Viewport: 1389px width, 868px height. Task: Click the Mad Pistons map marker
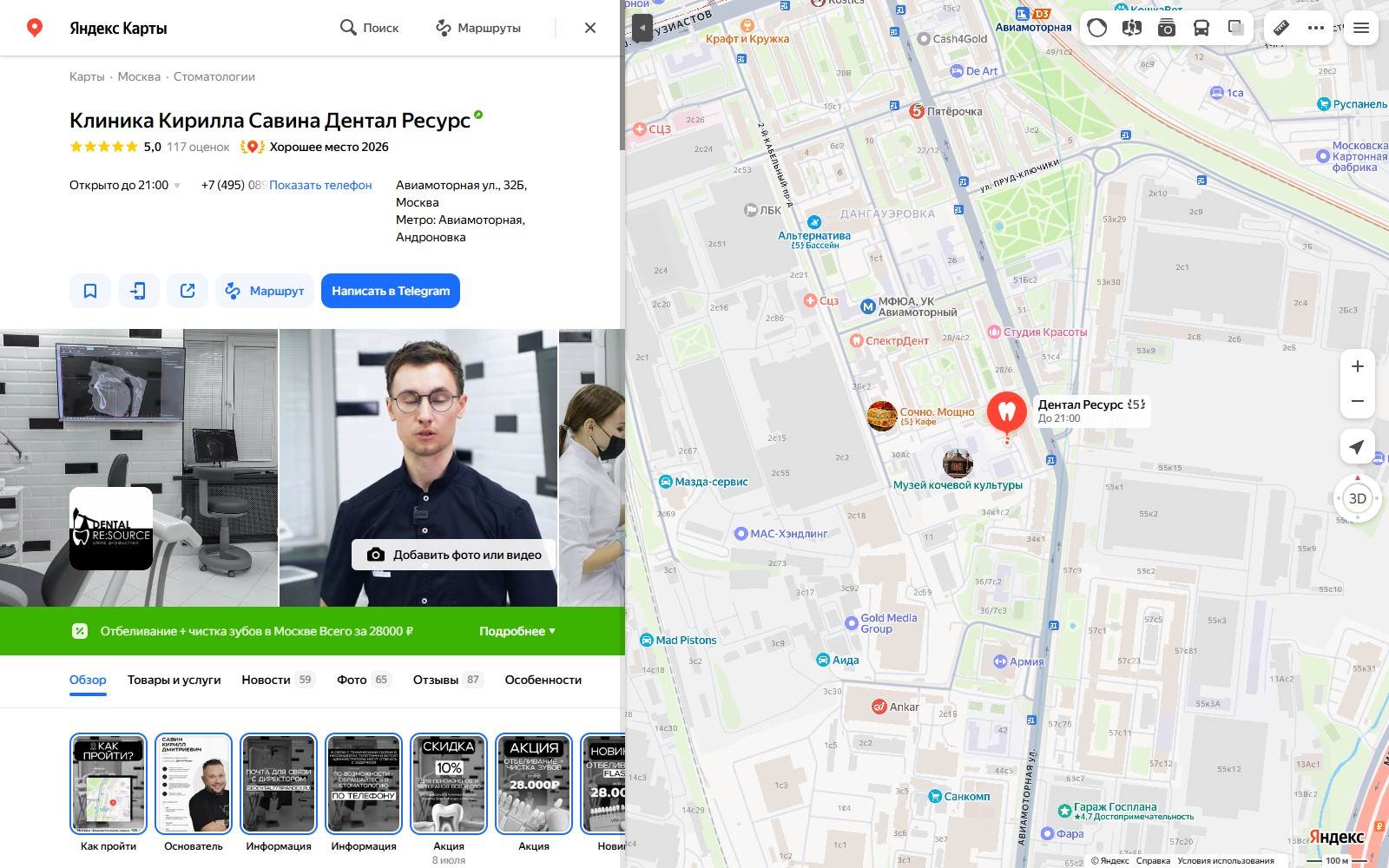(647, 640)
